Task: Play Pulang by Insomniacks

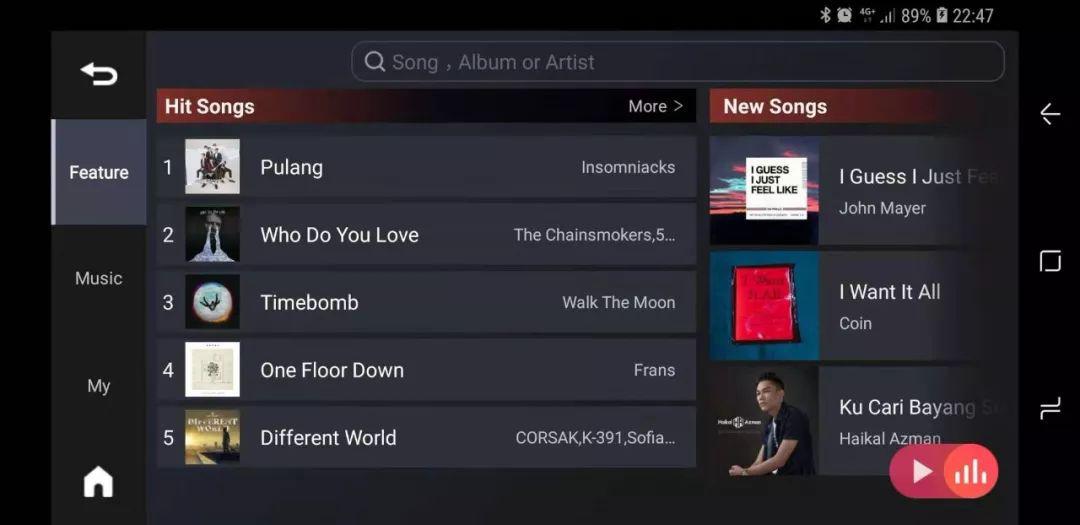Action: coord(426,167)
